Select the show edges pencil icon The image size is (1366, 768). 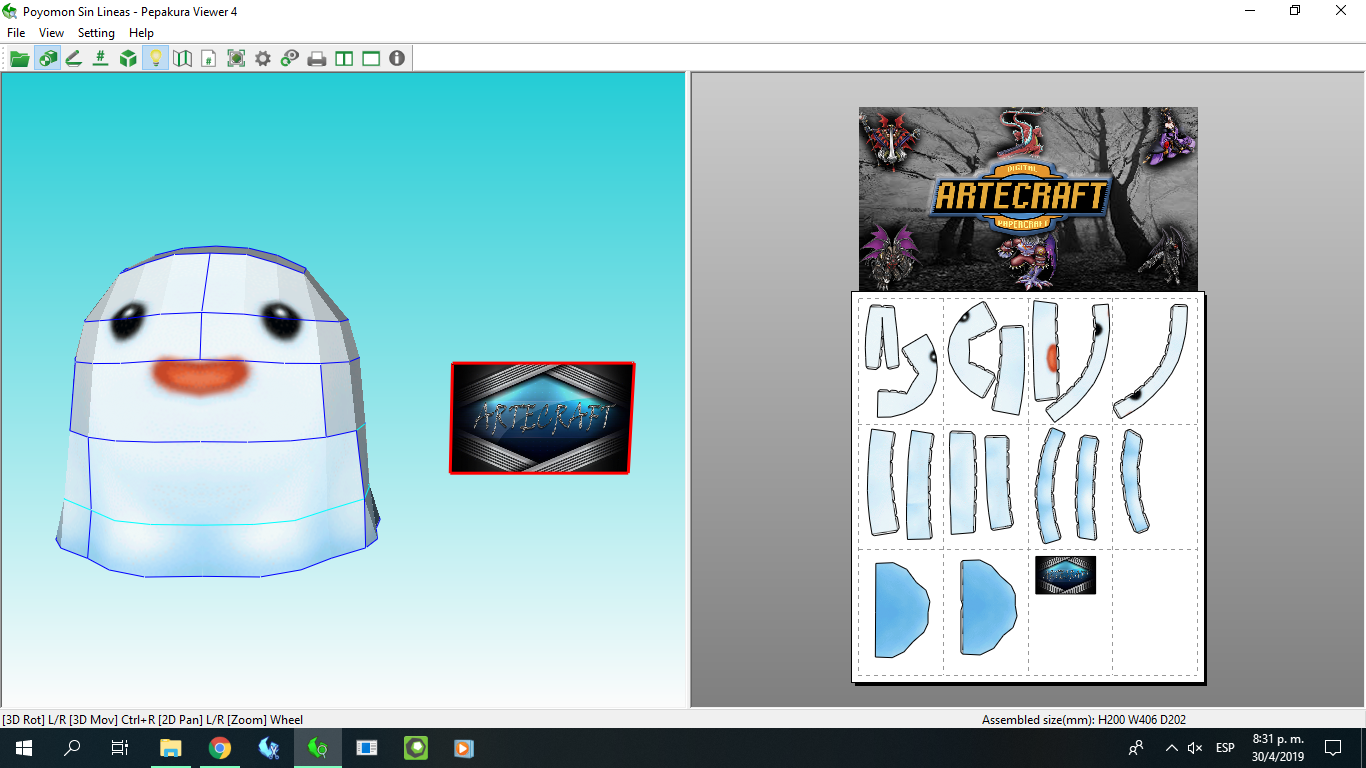[x=74, y=59]
